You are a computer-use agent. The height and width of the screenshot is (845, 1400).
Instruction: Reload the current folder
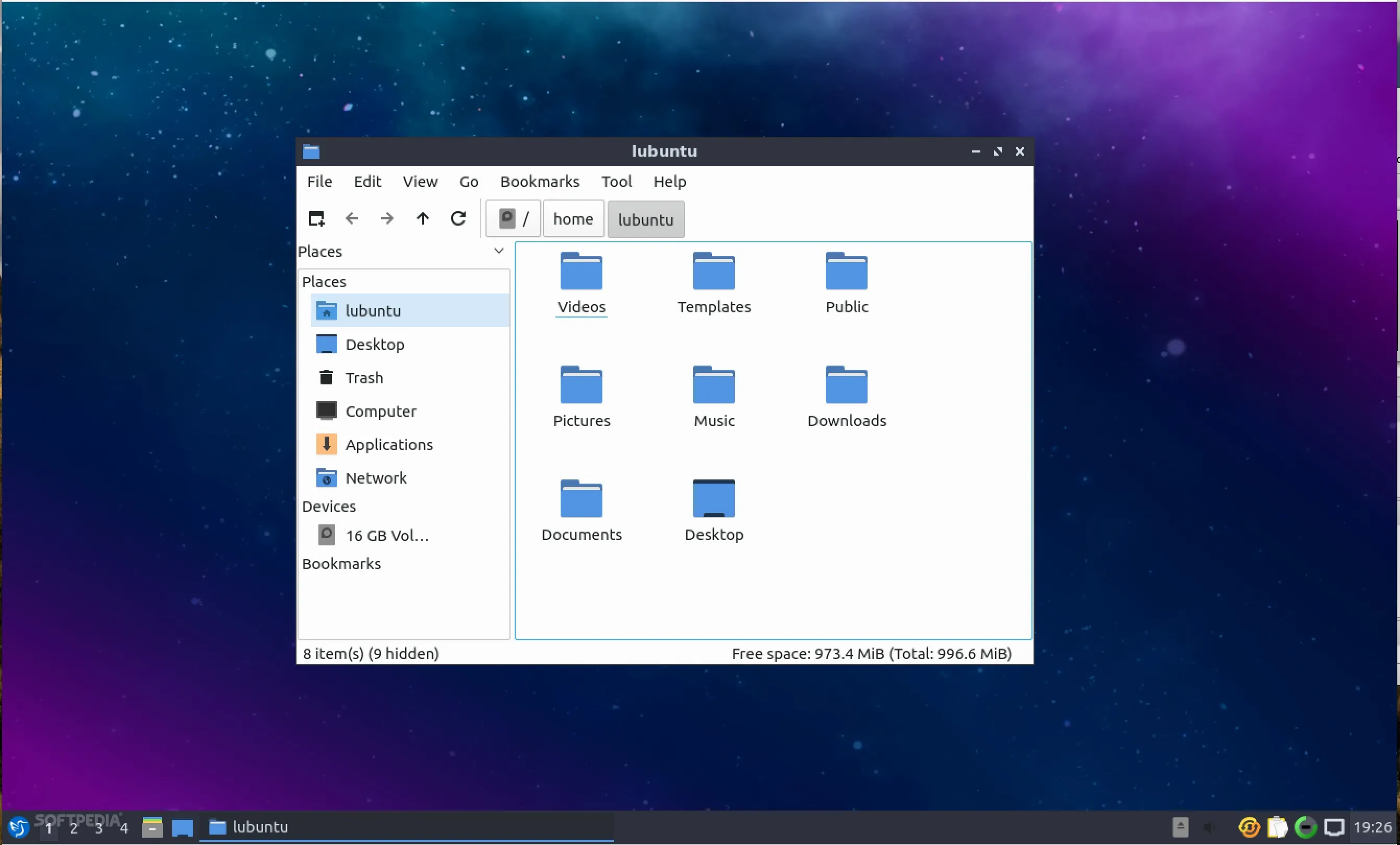click(x=458, y=218)
